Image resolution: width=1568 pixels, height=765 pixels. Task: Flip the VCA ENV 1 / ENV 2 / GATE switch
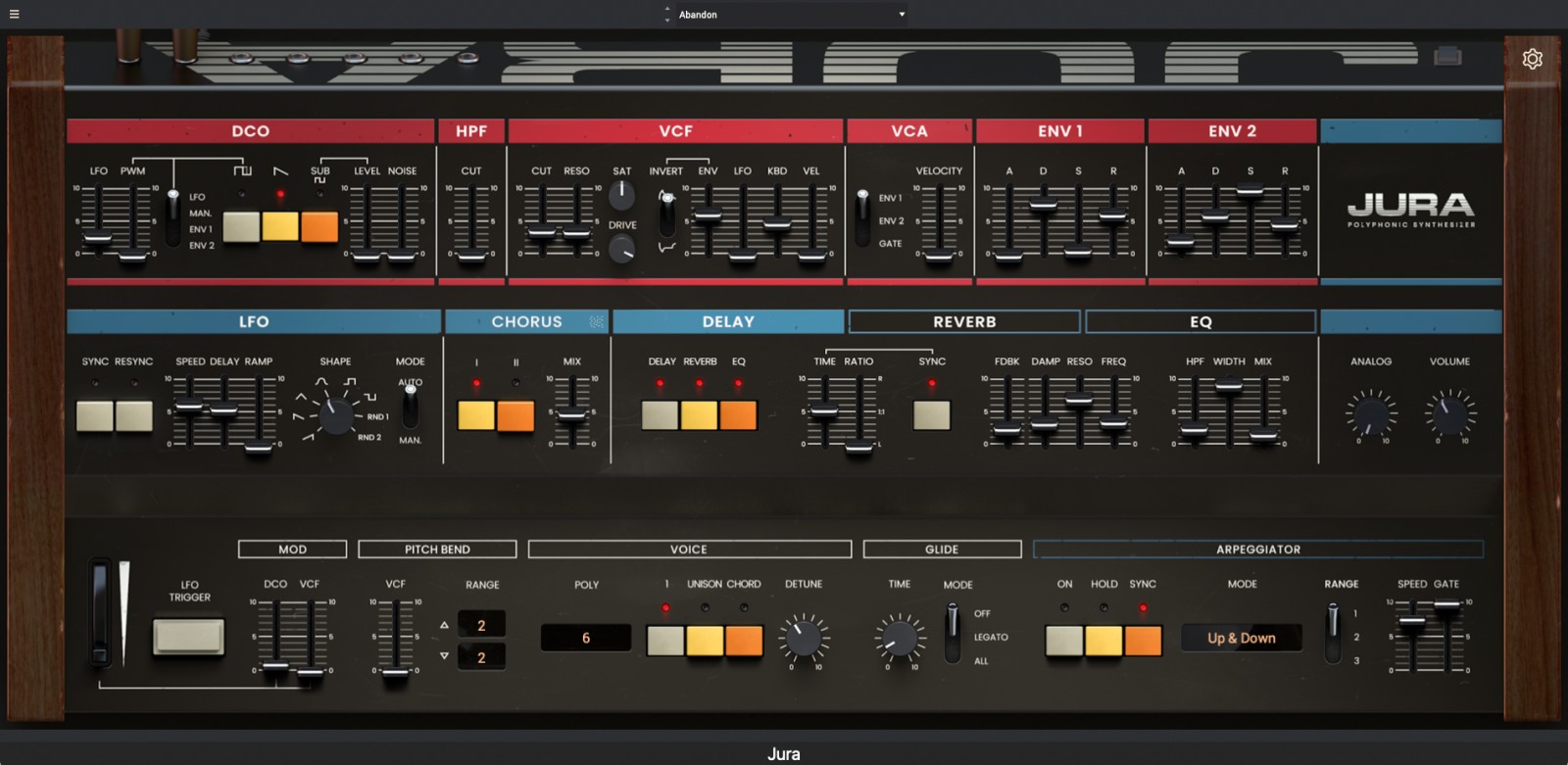862,217
